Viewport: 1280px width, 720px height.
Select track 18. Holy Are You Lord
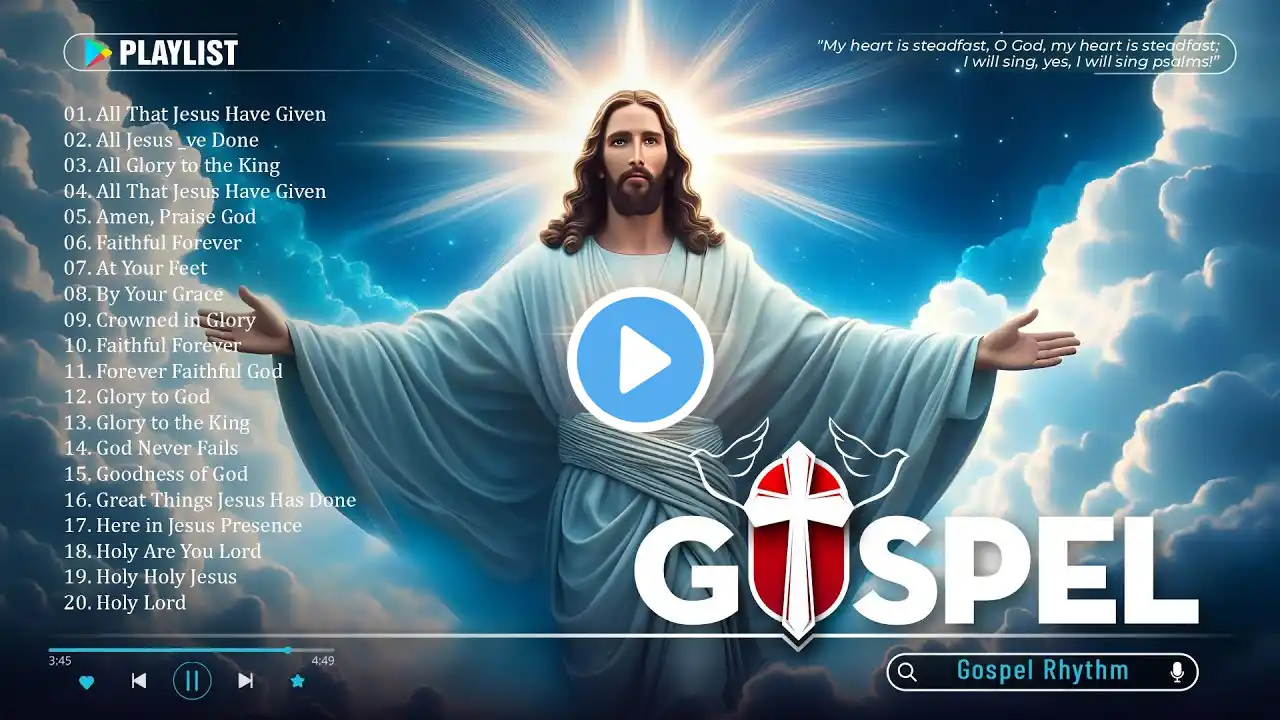pyautogui.click(x=163, y=551)
